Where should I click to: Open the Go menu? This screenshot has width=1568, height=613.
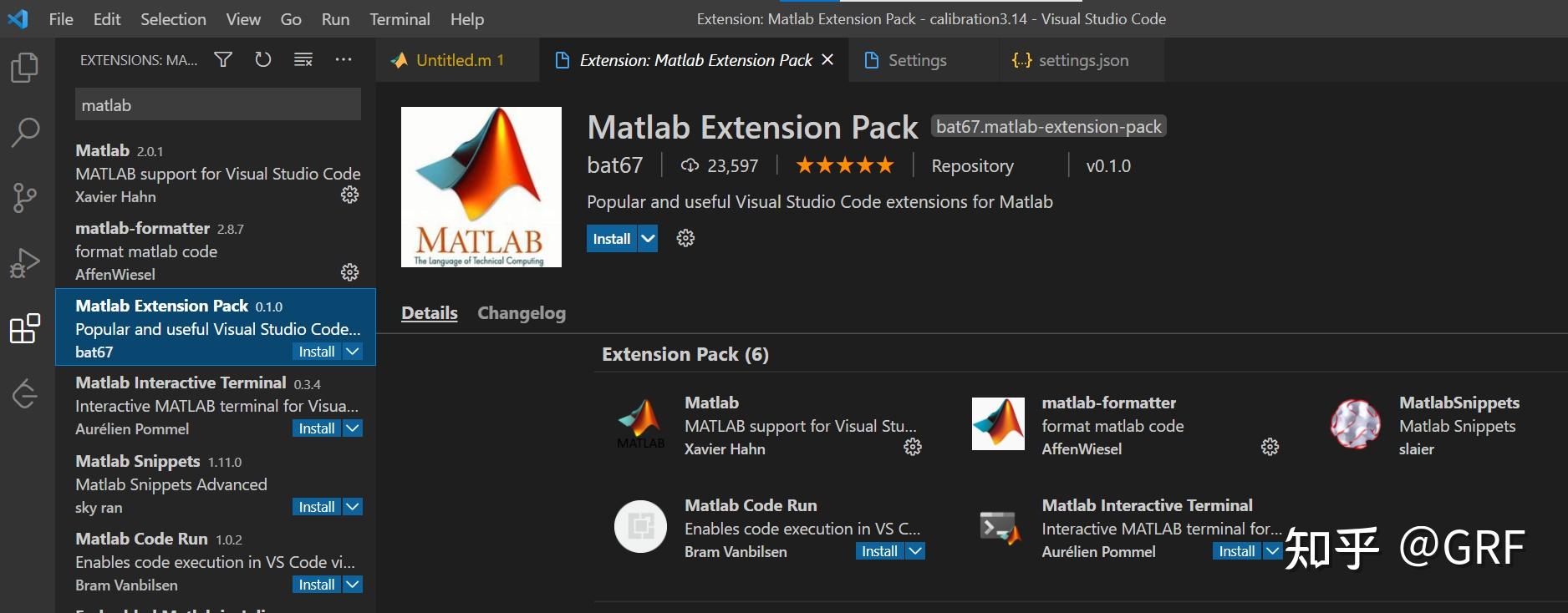point(291,18)
